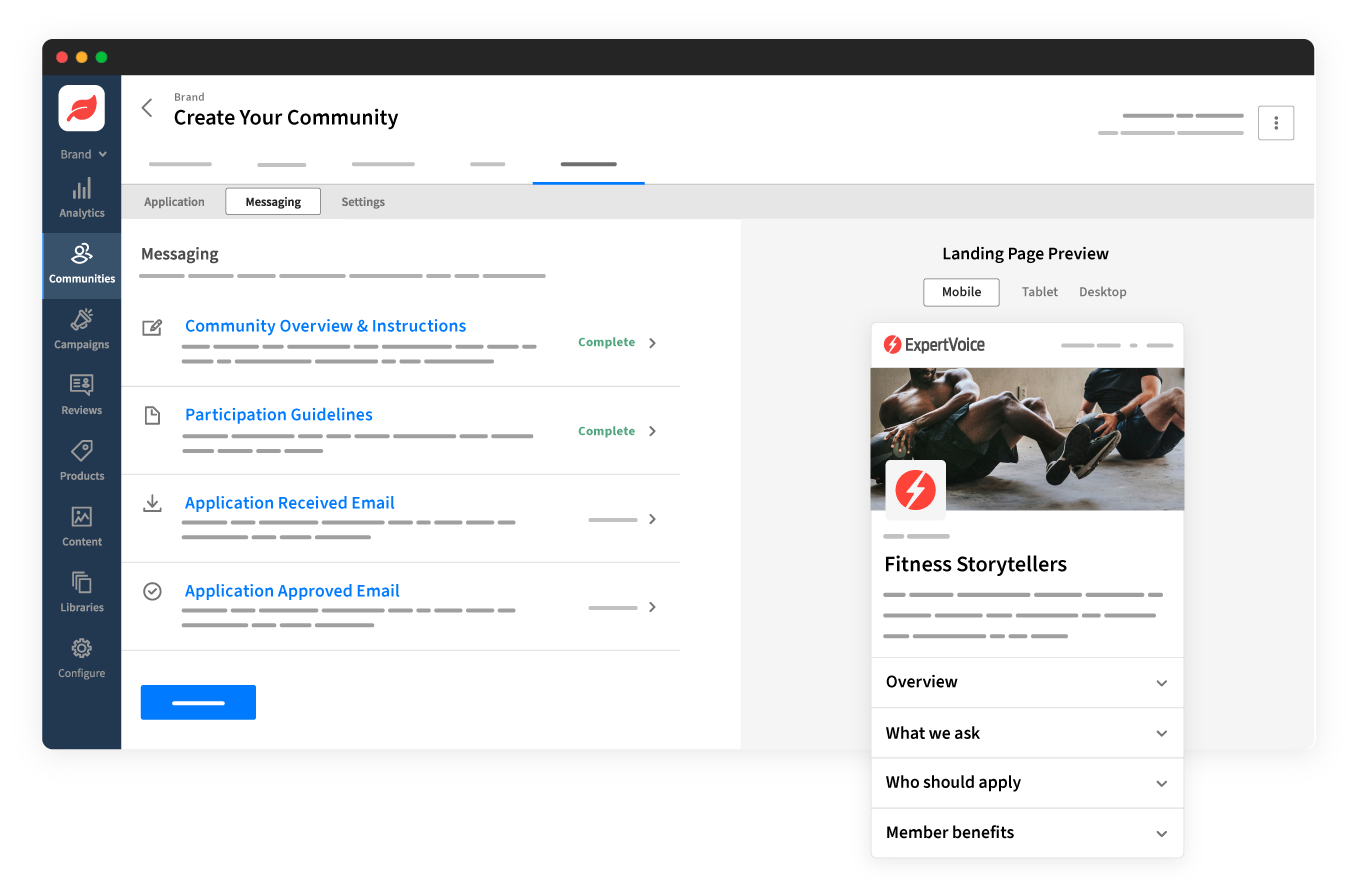Click the Messaging section heading
The width and height of the screenshot is (1358, 894).
180,254
